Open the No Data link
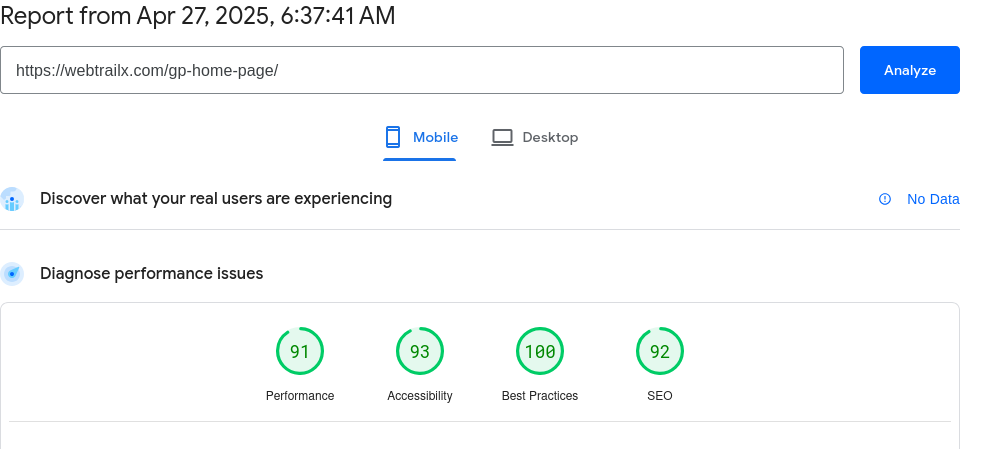The image size is (984, 449). point(933,199)
